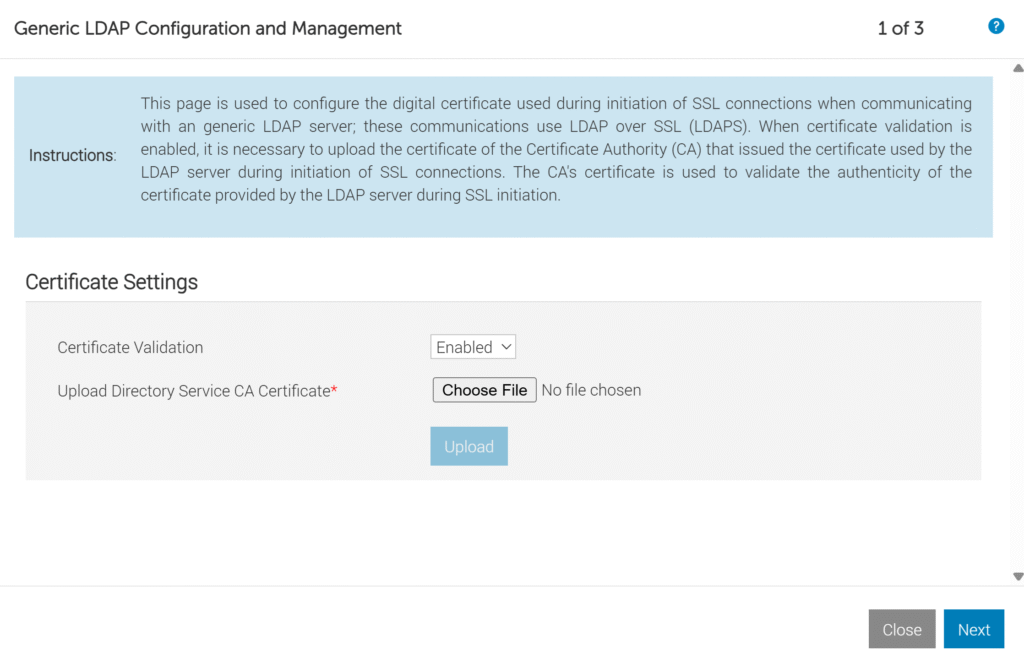
Task: Click the 1 of 3 page indicator
Action: click(900, 28)
